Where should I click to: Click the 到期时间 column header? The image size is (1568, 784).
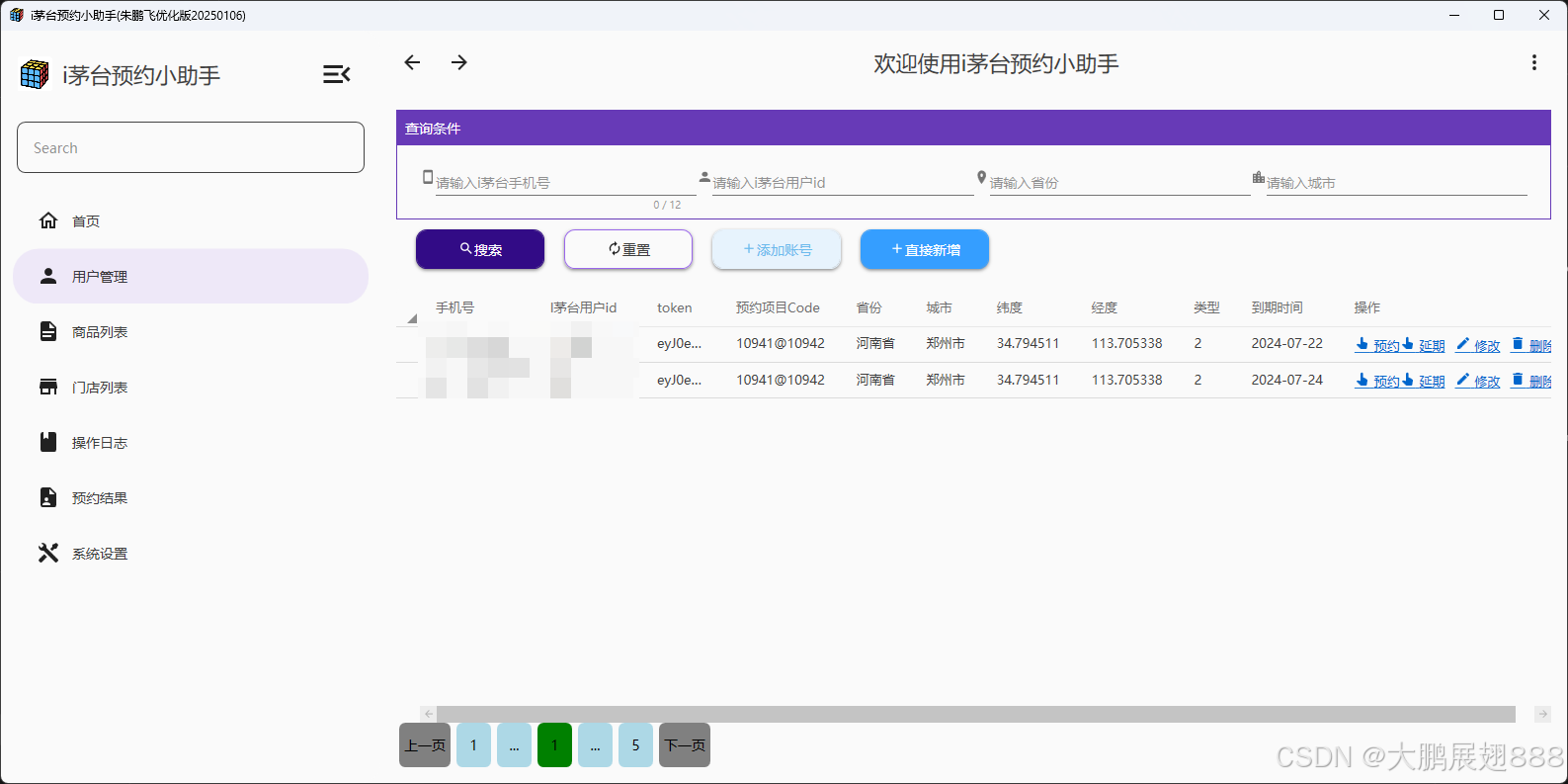[x=1277, y=307]
